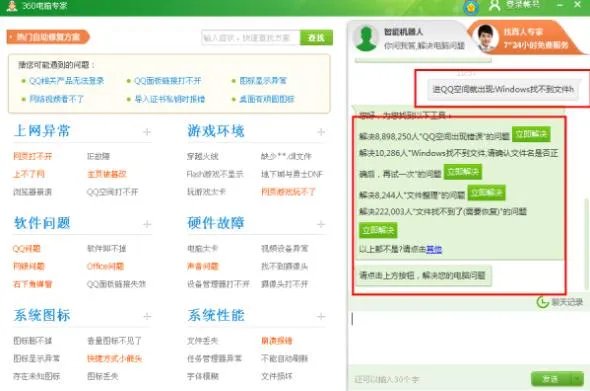Click the 其他 hyperlink in chat
Viewport: 590px width, 391px height.
click(x=433, y=249)
